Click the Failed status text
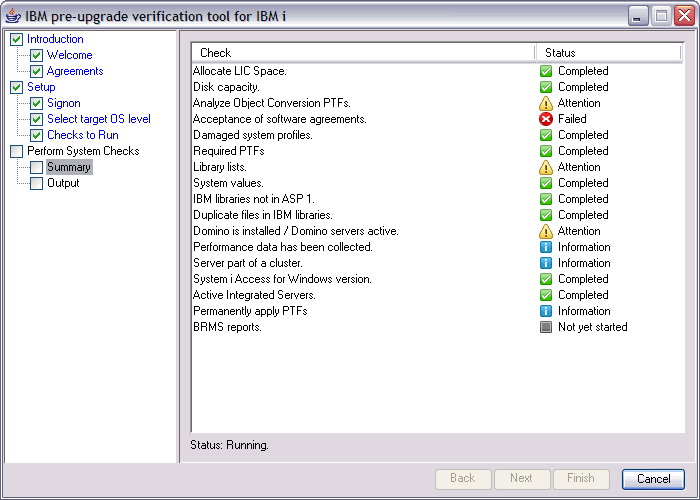Image resolution: width=700 pixels, height=500 pixels. point(572,119)
